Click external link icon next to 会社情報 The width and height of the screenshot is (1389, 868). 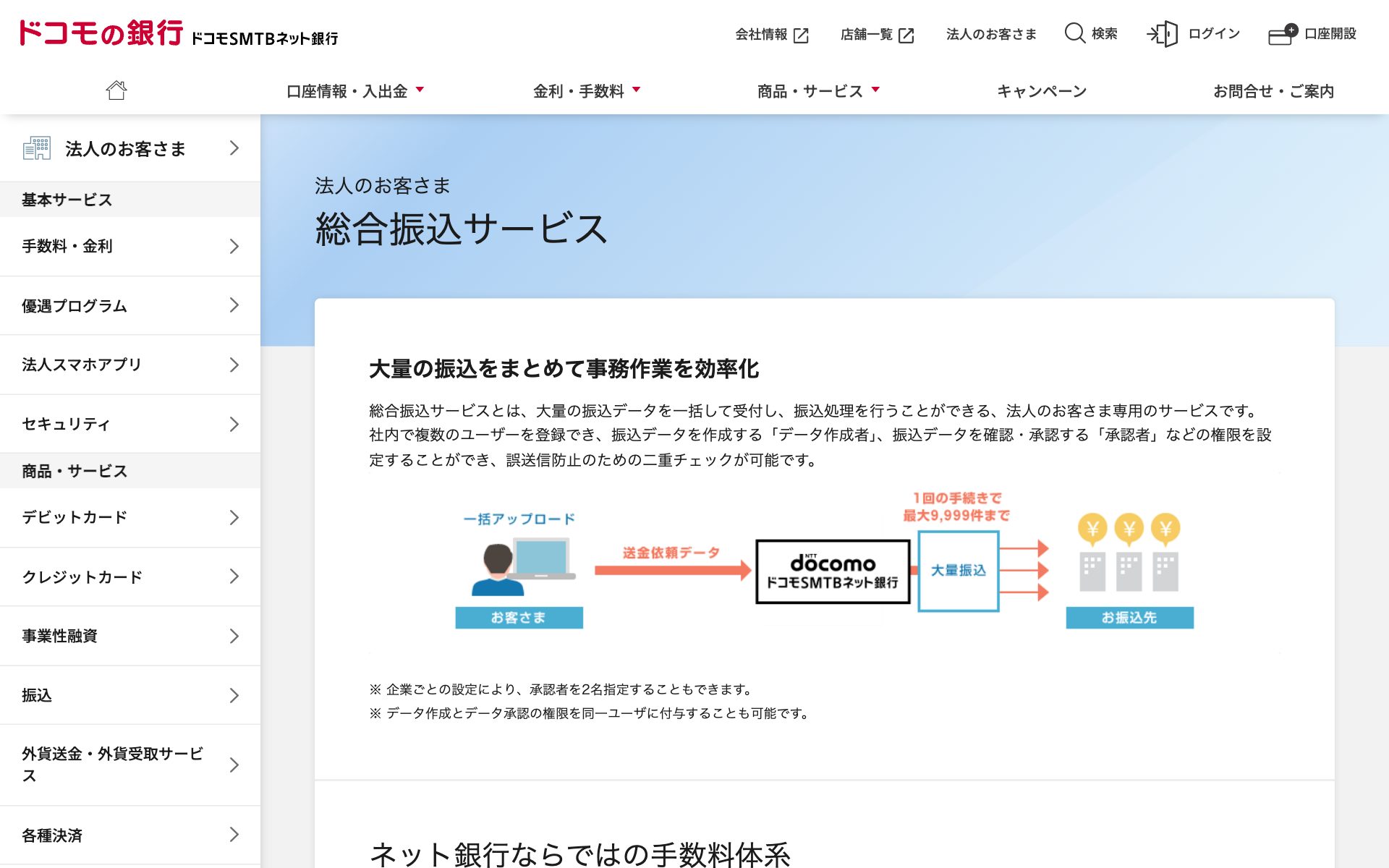801,35
